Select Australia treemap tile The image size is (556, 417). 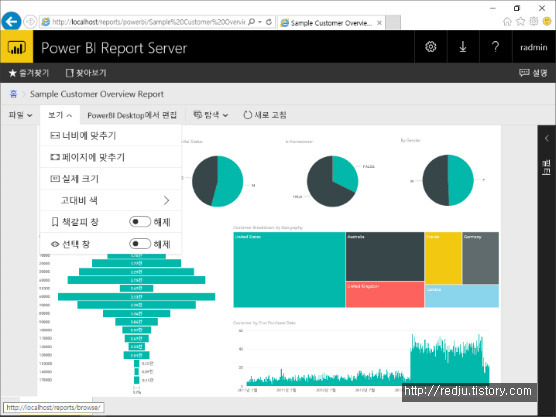coord(385,256)
